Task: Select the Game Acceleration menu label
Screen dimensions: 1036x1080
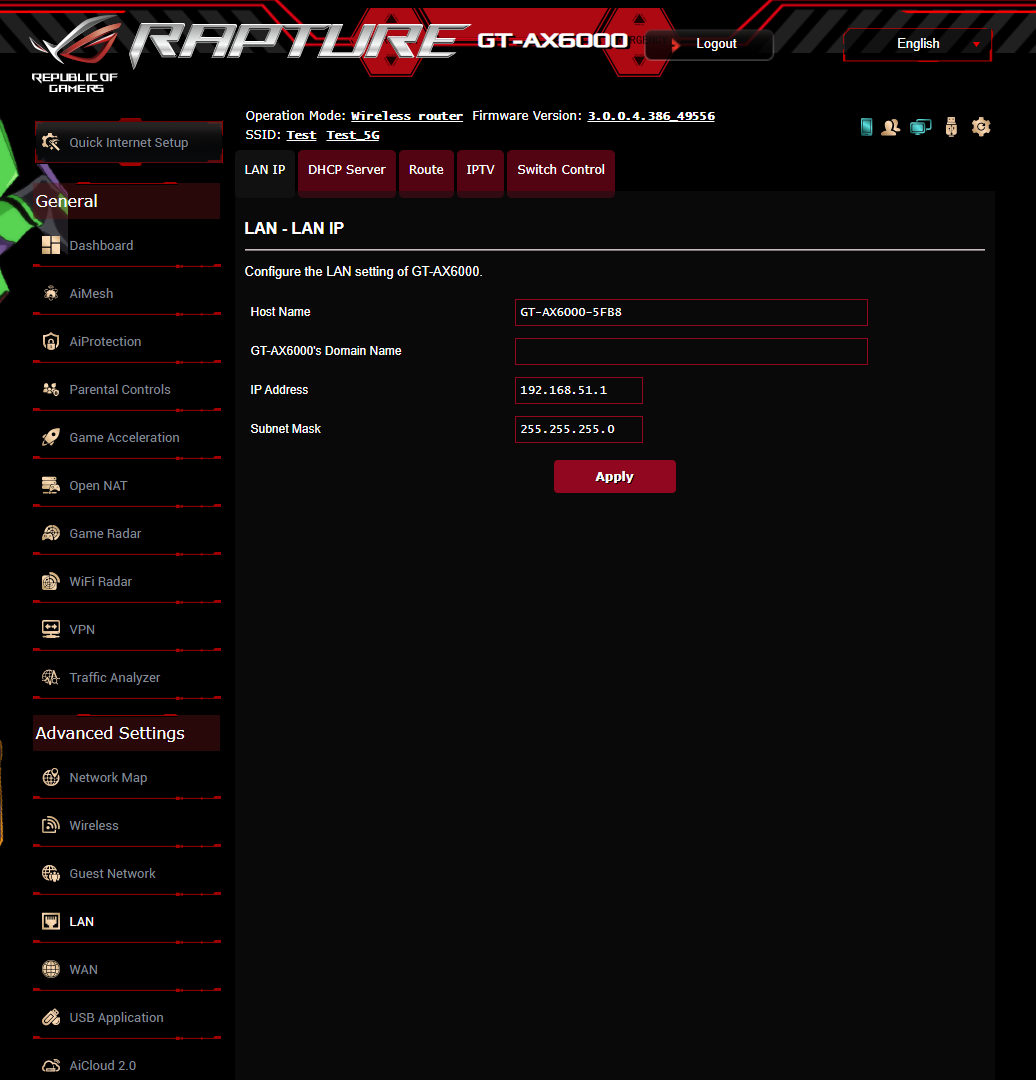Action: tap(125, 438)
